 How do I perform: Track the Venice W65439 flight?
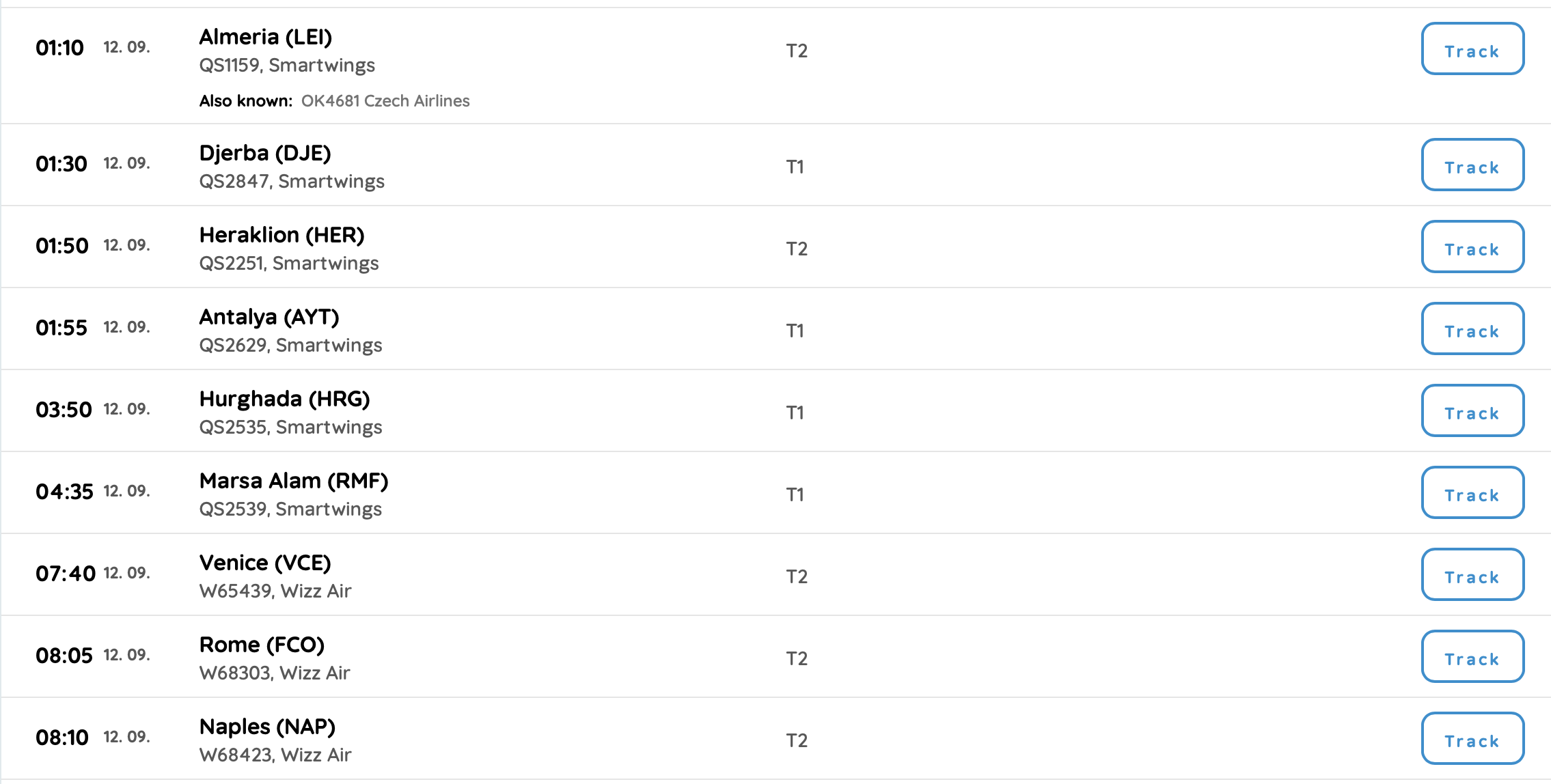click(1472, 575)
